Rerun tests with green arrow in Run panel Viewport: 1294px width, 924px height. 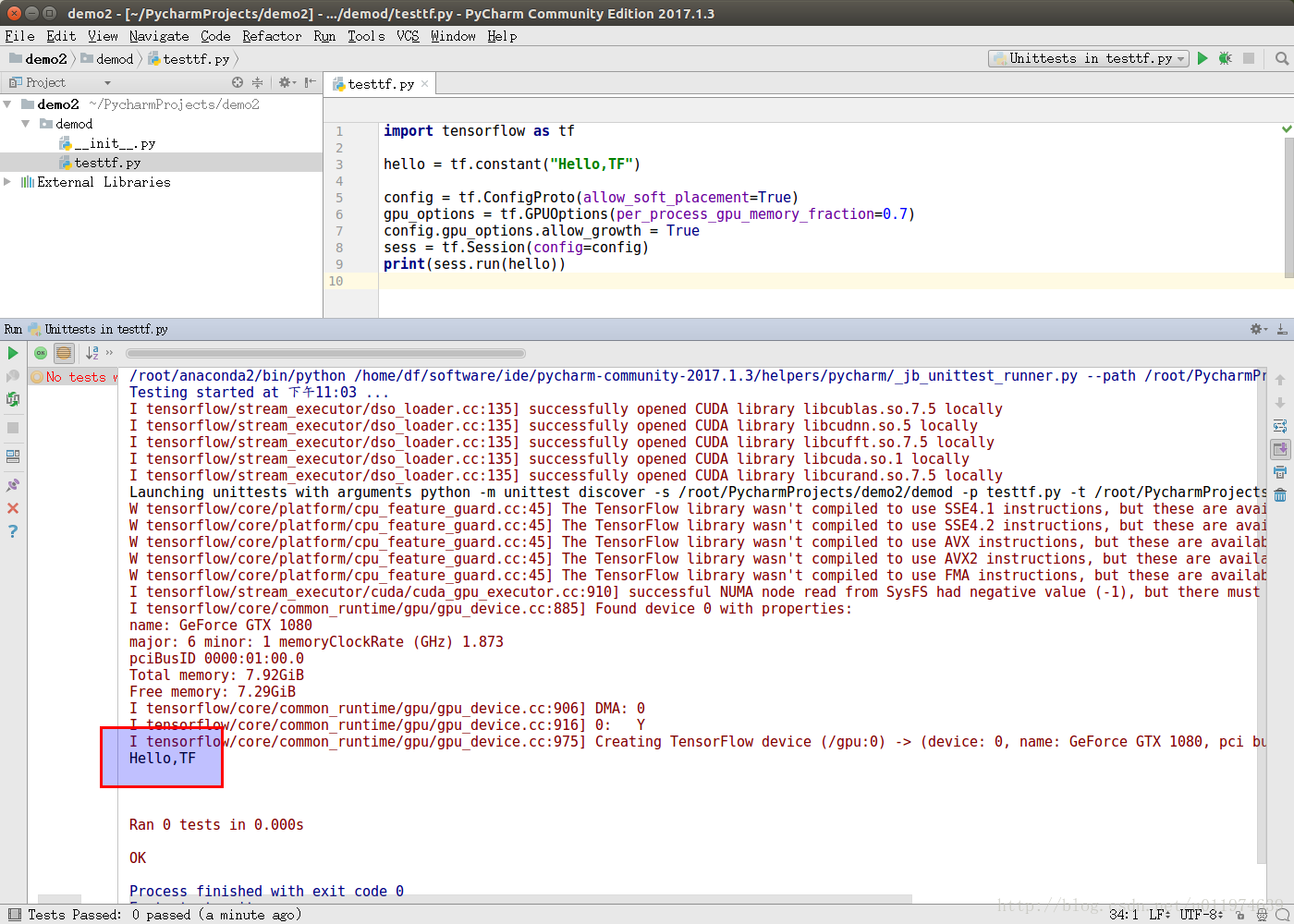coord(13,353)
